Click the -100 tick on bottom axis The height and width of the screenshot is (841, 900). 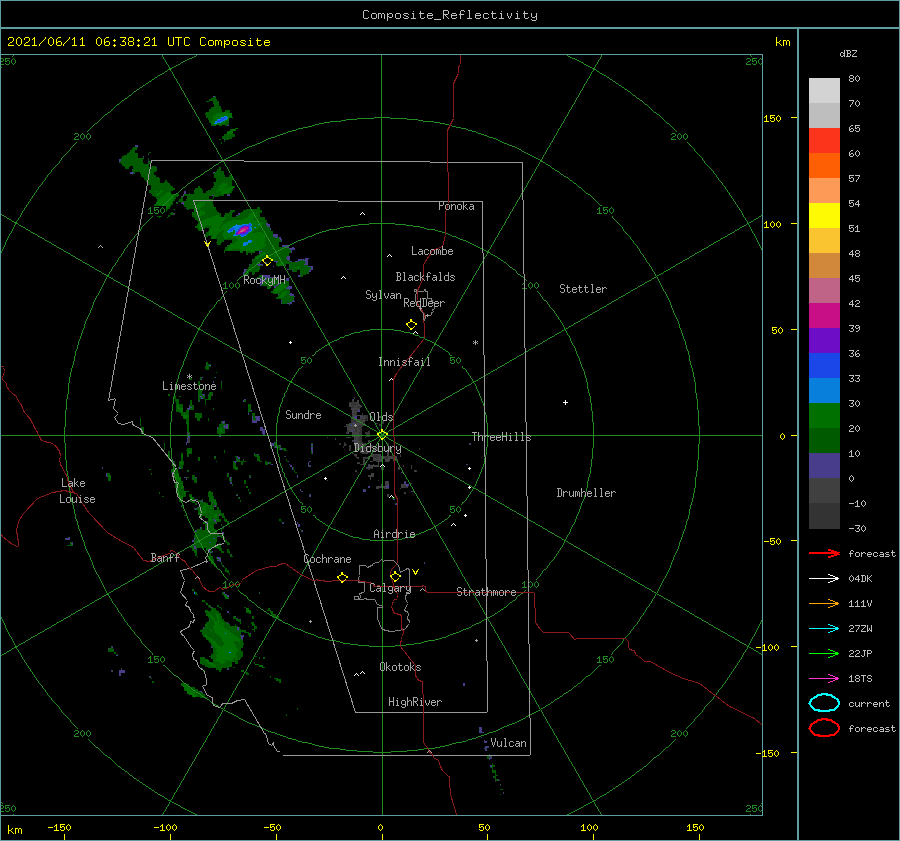[165, 827]
